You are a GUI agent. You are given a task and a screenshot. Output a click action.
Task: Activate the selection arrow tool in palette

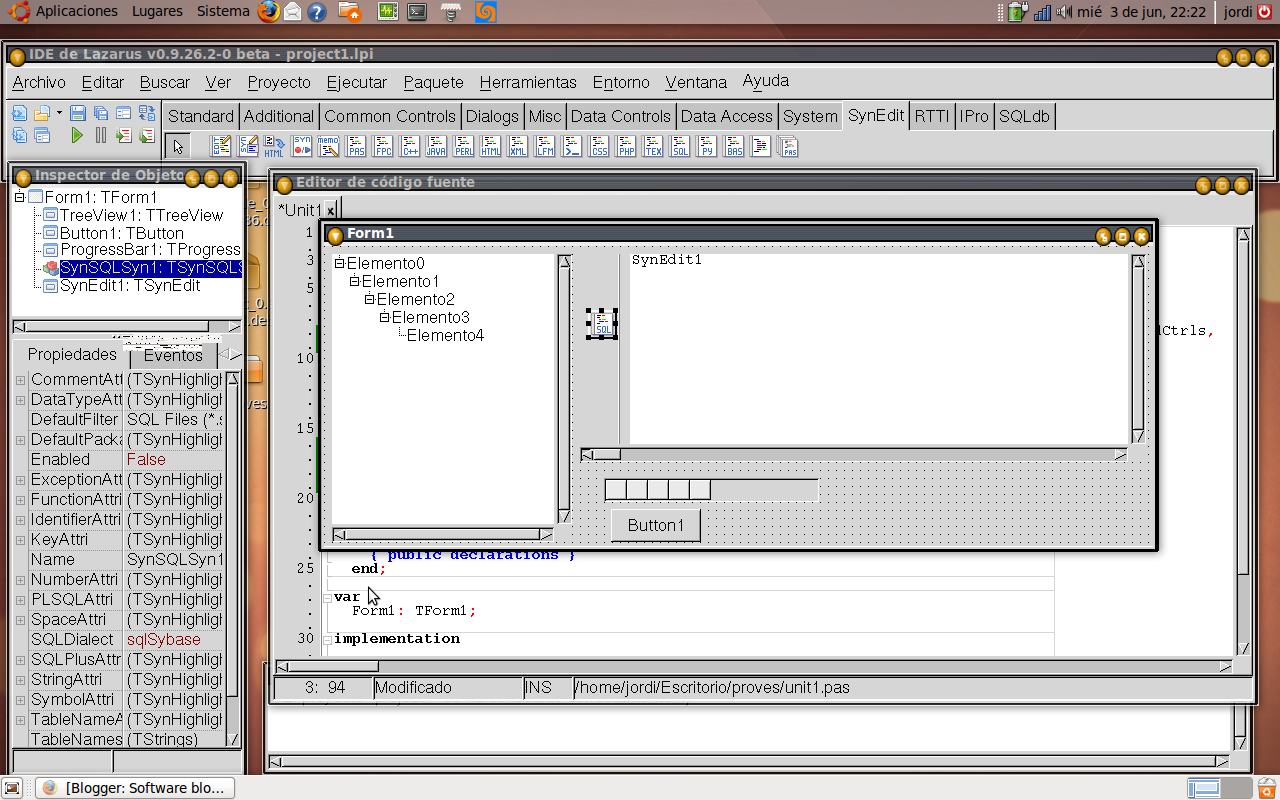point(178,147)
